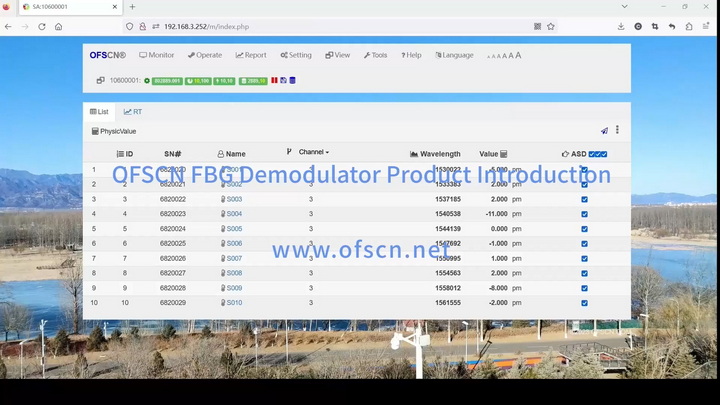This screenshot has height=405, width=720.
Task: Click the ID list icon in table header
Action: click(120, 154)
